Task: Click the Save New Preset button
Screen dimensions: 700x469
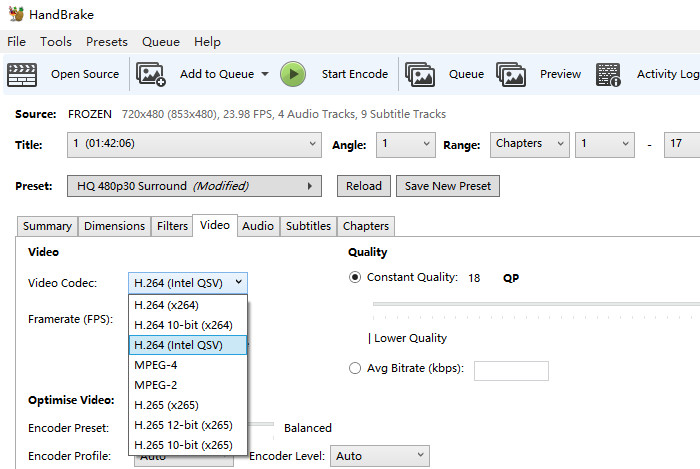Action: pos(447,186)
